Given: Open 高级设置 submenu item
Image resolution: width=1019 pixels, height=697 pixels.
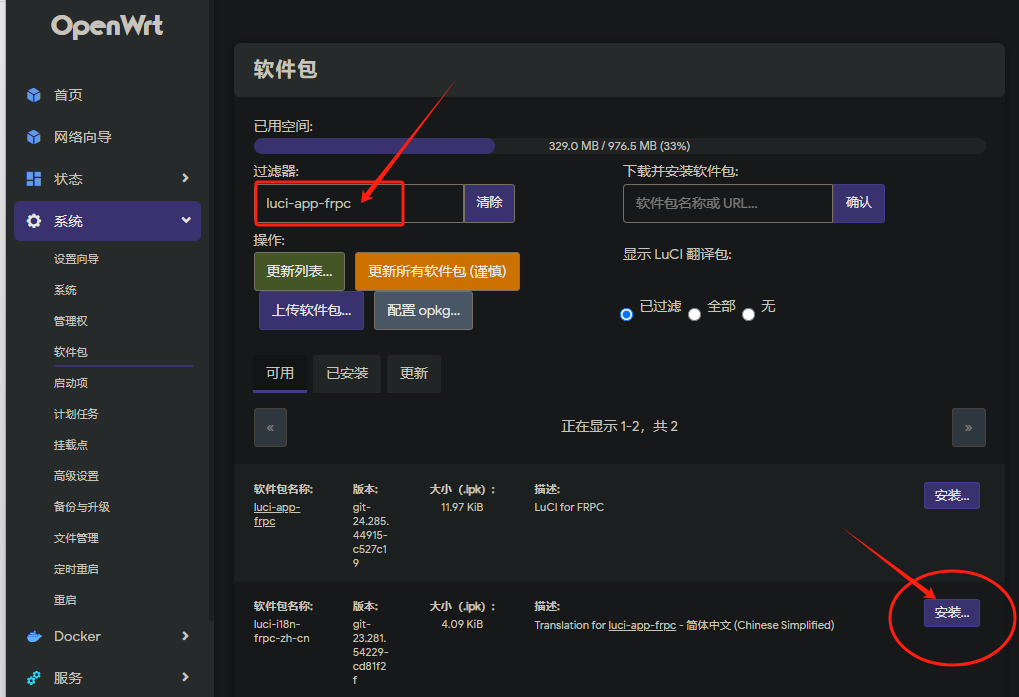Looking at the screenshot, I should click(x=76, y=476).
